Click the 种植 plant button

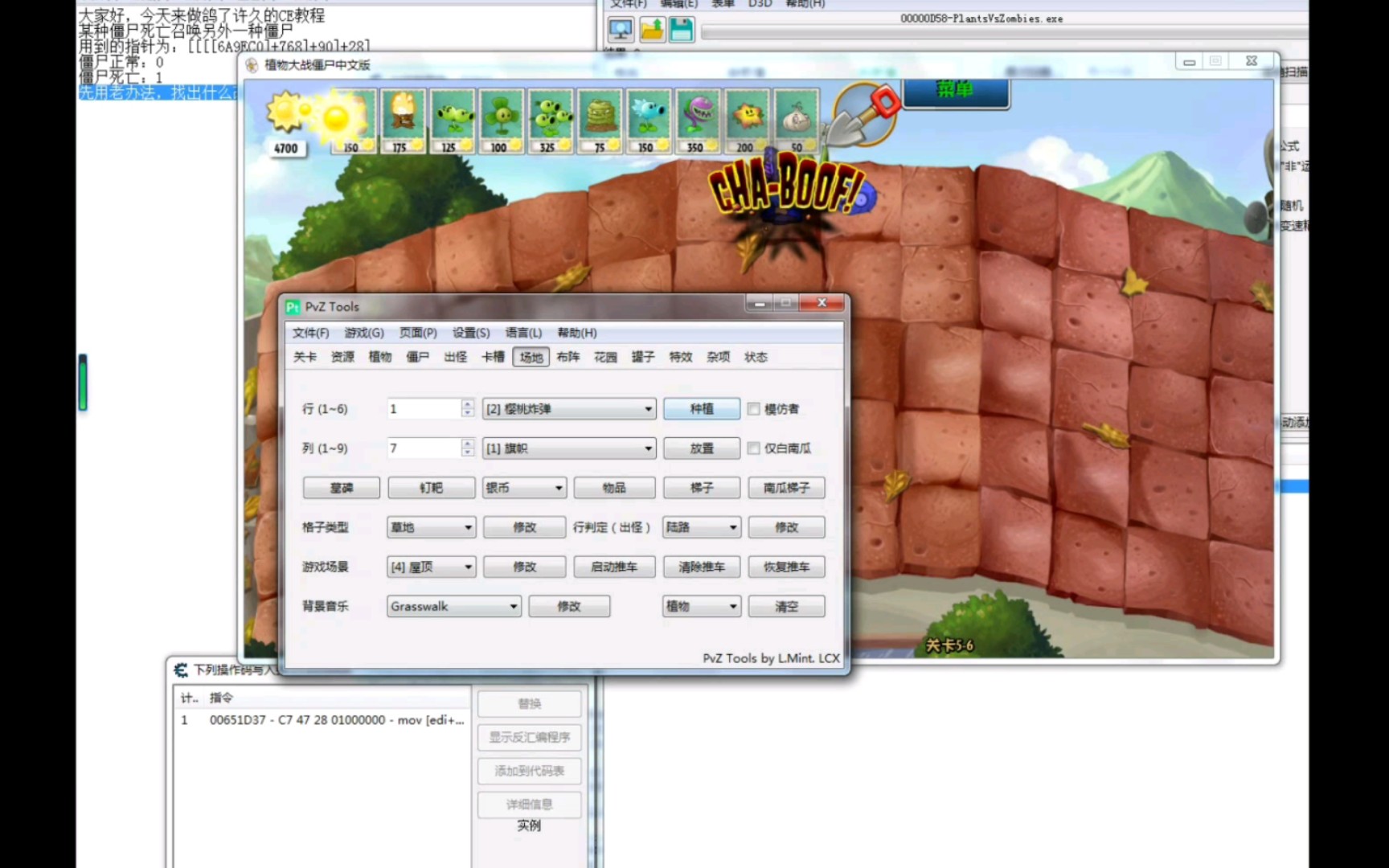[x=702, y=409]
